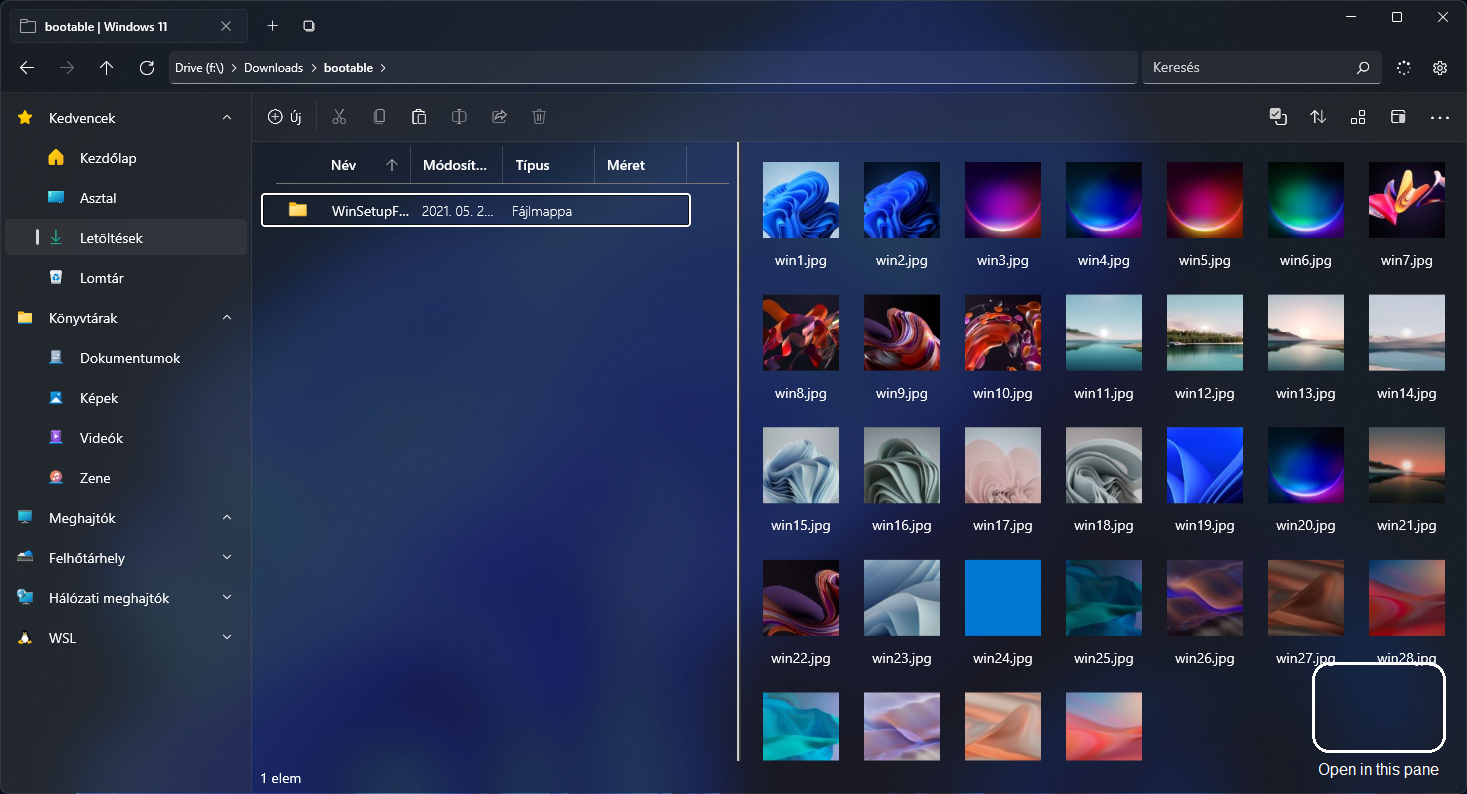Select the win26.jpg thumbnail
The image size is (1467, 794).
[1205, 598]
